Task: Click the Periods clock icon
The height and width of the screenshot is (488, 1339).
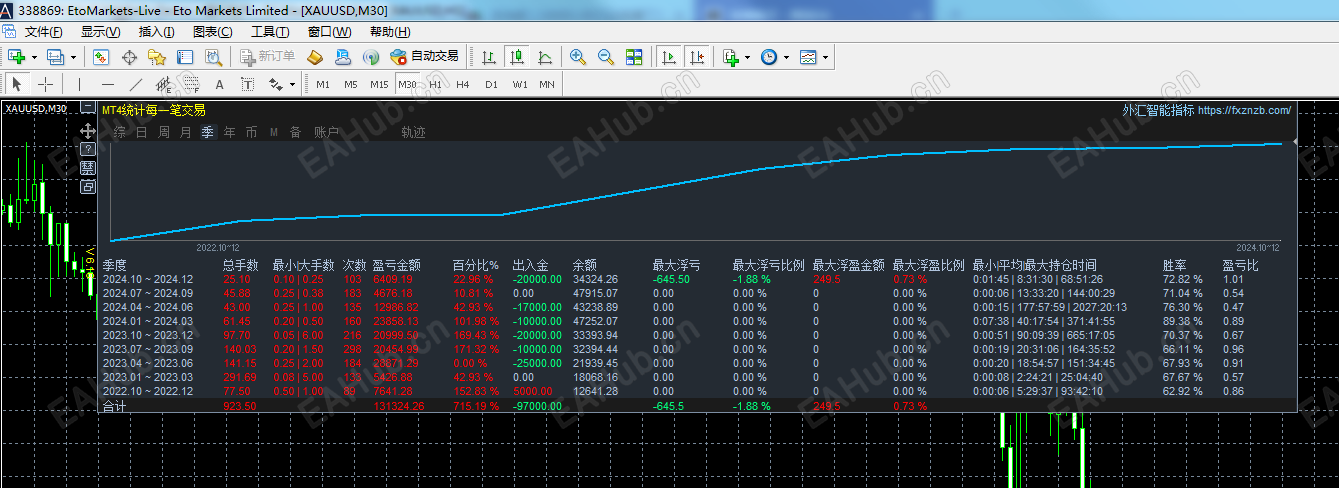Action: [769, 57]
